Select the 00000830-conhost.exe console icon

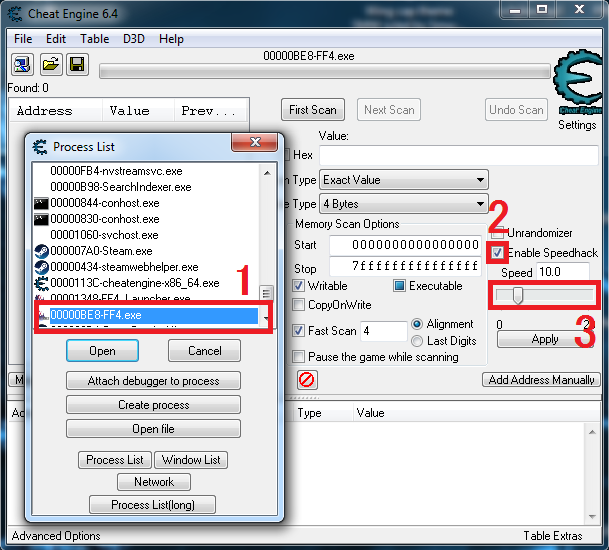click(x=41, y=219)
